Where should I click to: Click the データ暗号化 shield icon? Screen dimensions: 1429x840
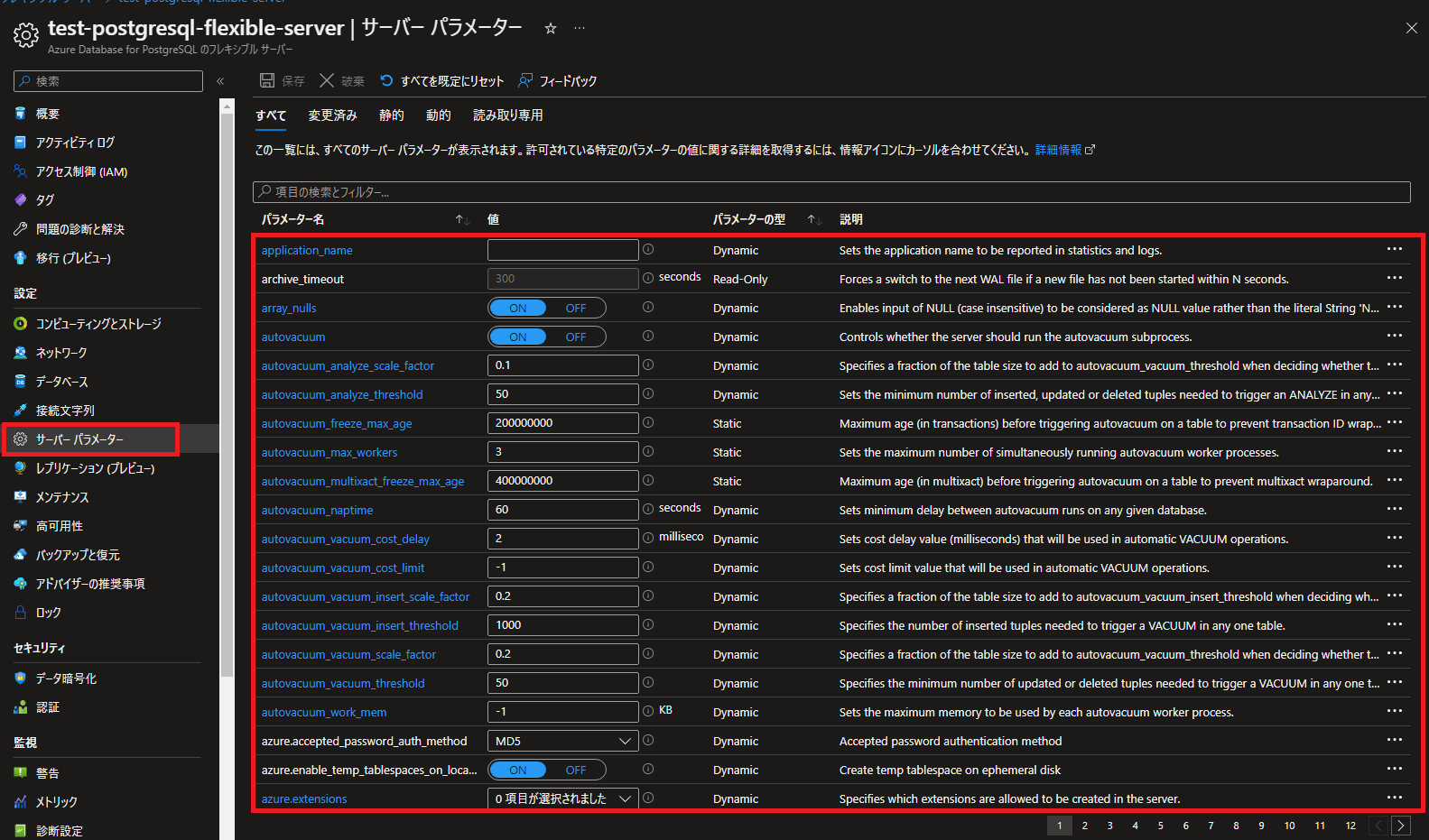pos(21,678)
